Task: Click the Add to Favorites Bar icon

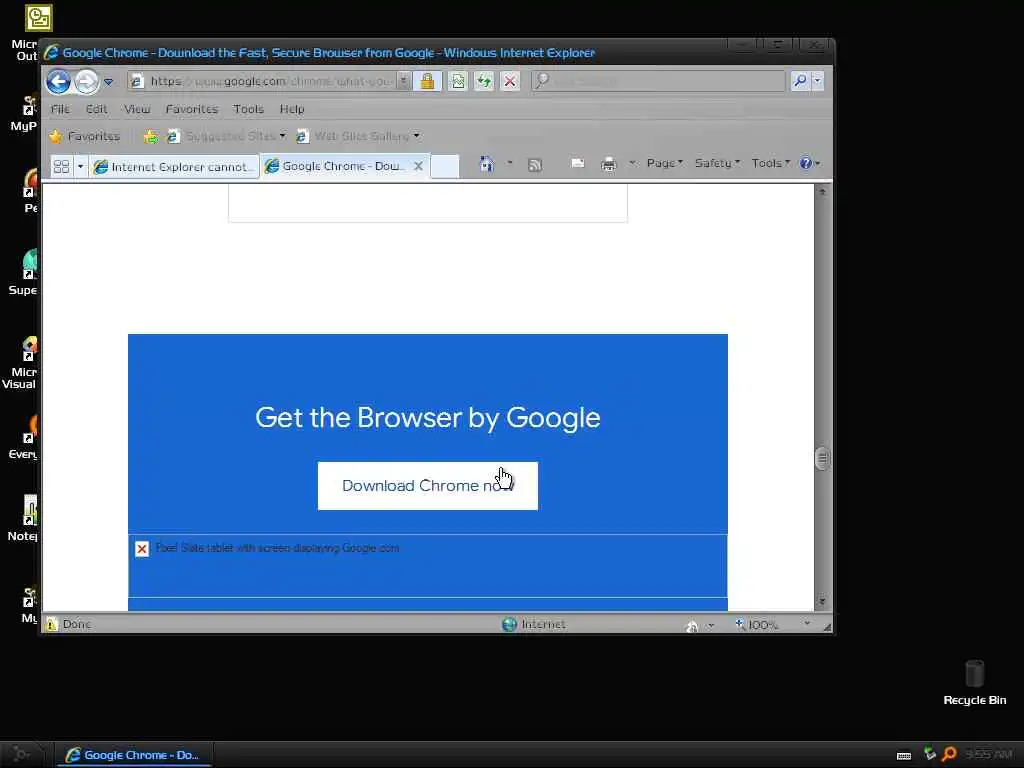Action: pos(150,136)
